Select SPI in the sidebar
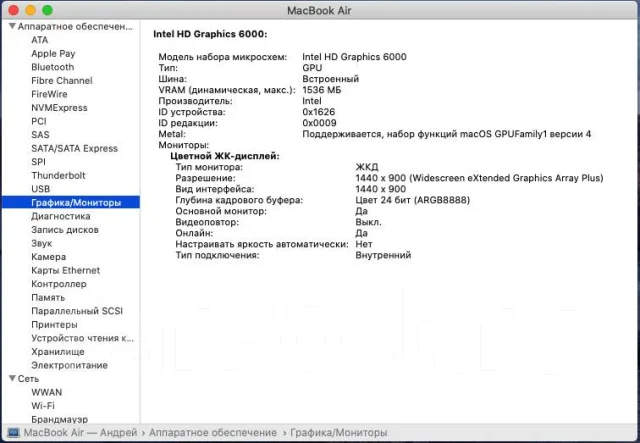The height and width of the screenshot is (443, 640). click(38, 162)
